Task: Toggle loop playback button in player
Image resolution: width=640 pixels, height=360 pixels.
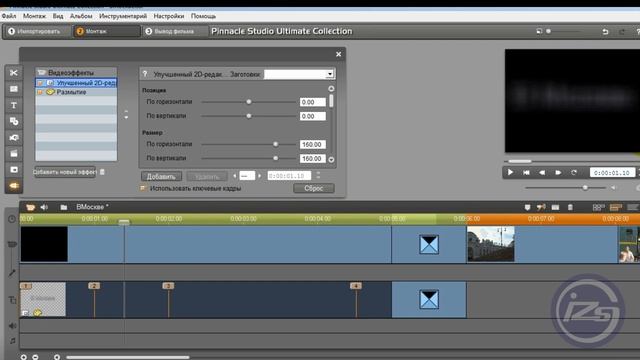Action: 574,172
